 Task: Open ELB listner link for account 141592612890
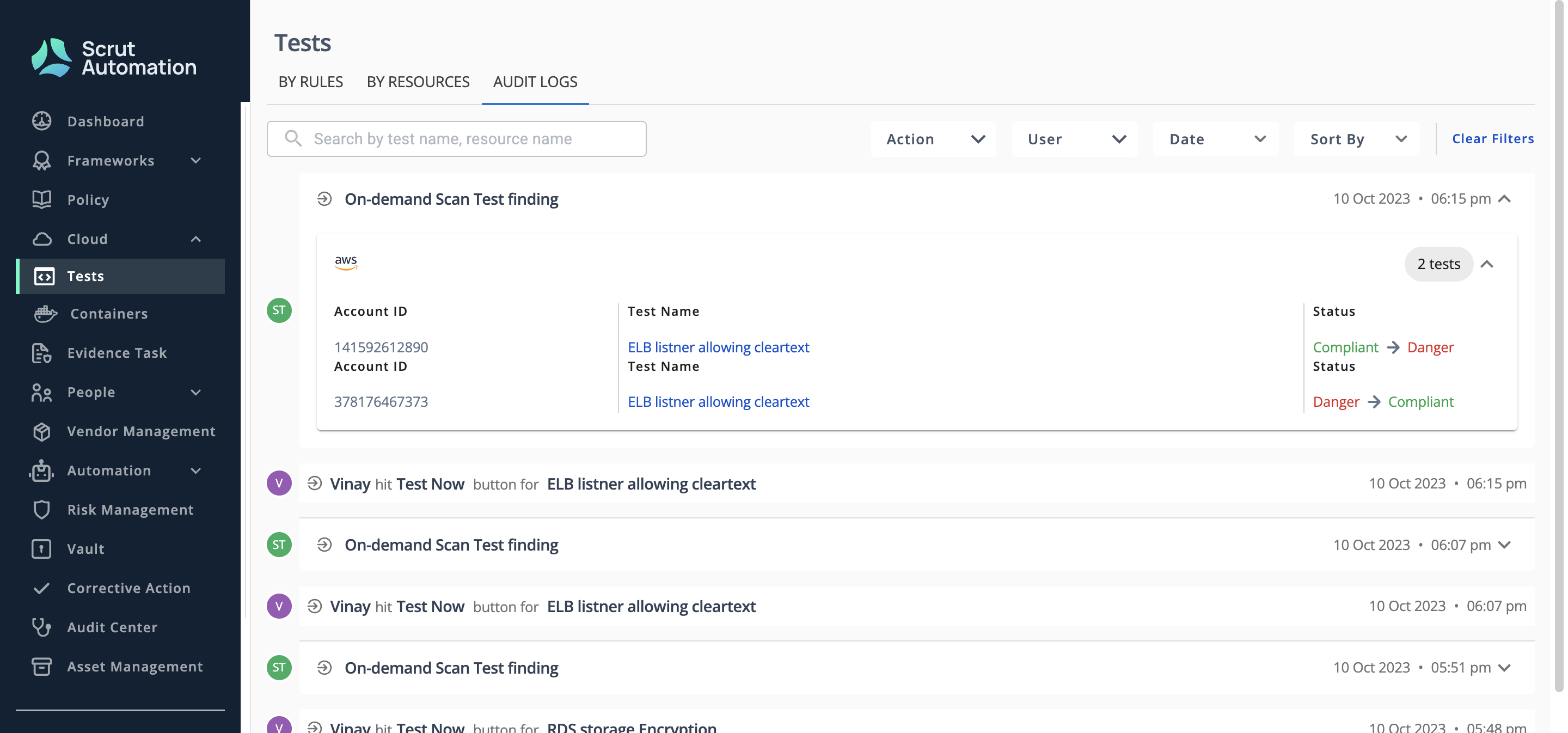click(718, 347)
